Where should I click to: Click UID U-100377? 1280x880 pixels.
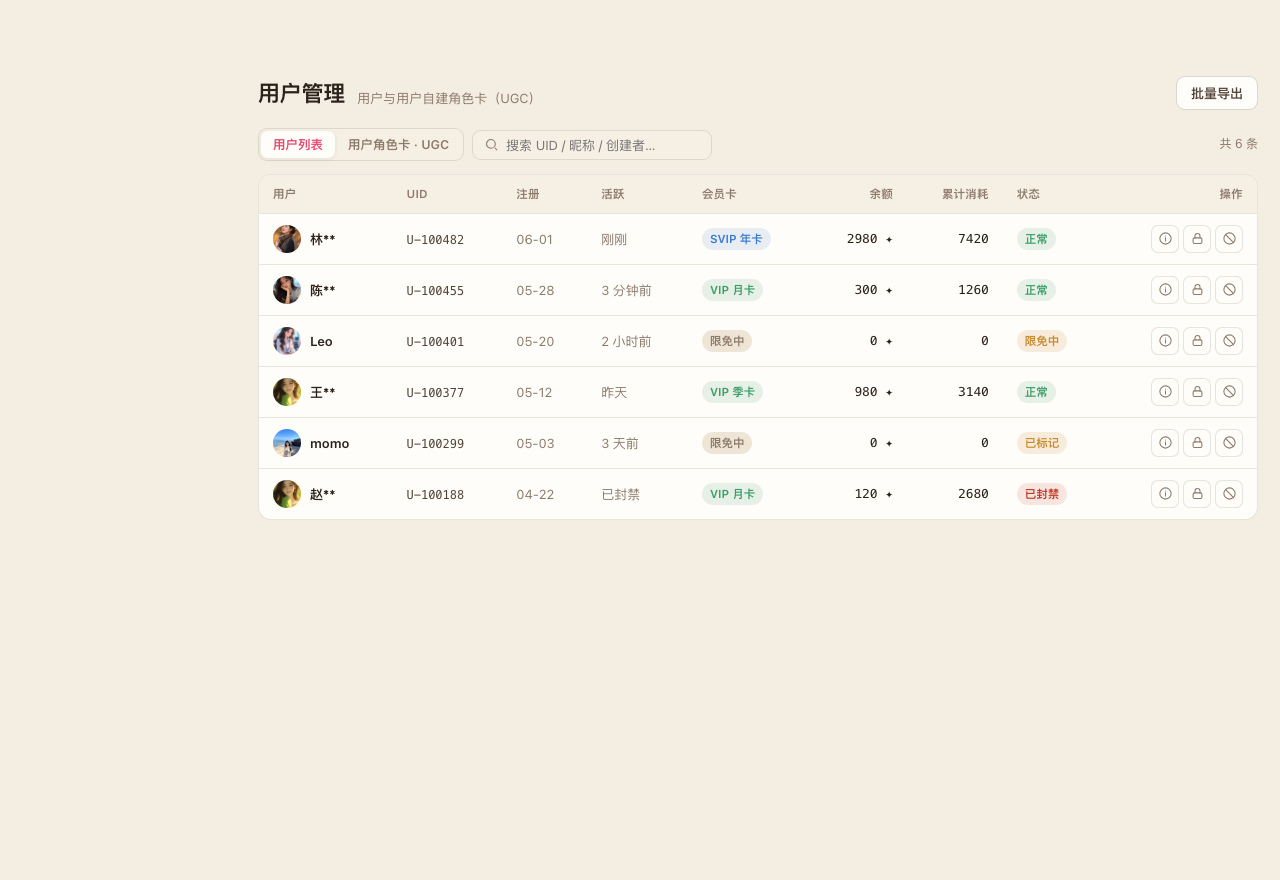[x=435, y=393]
